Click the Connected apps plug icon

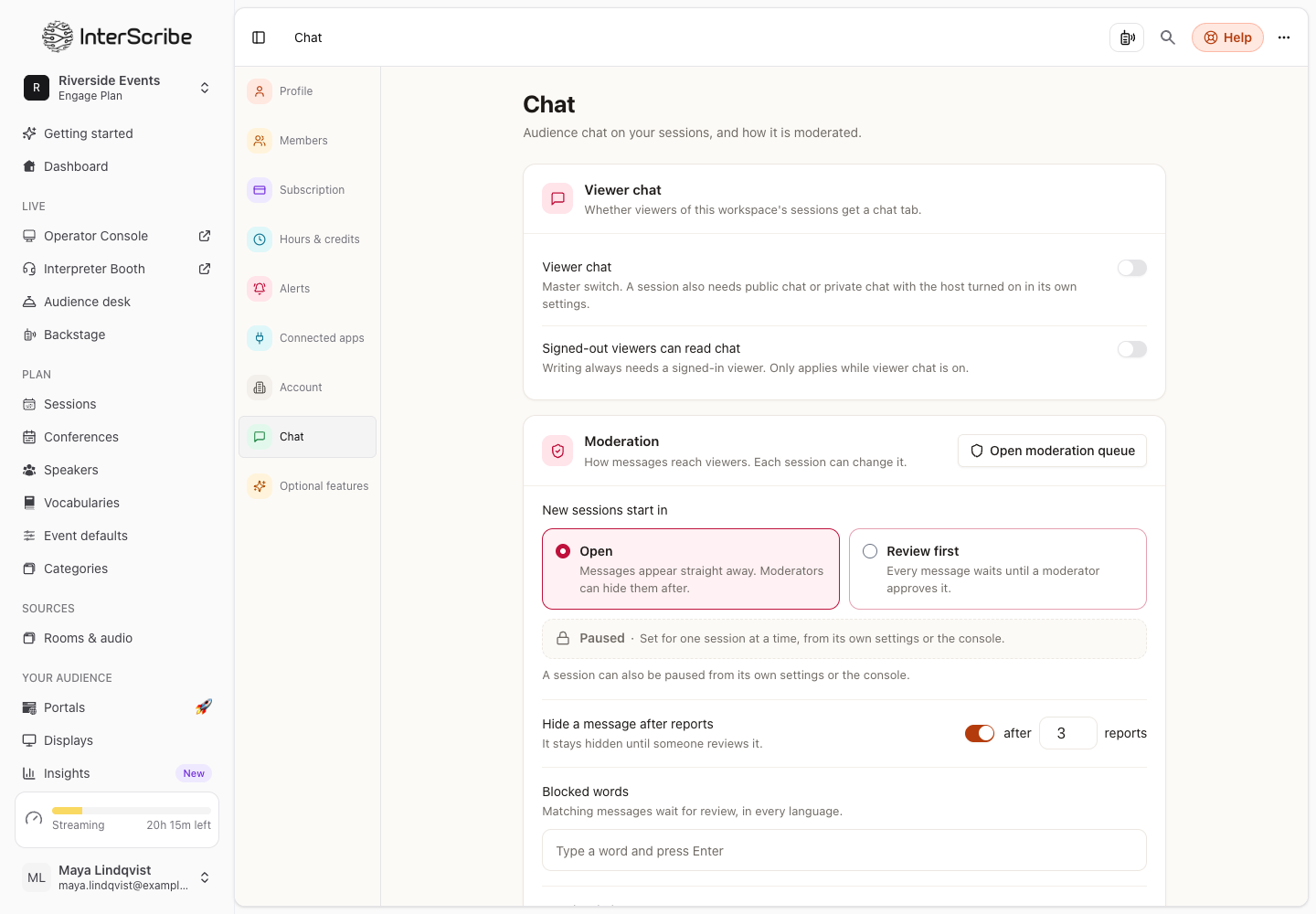coord(260,338)
